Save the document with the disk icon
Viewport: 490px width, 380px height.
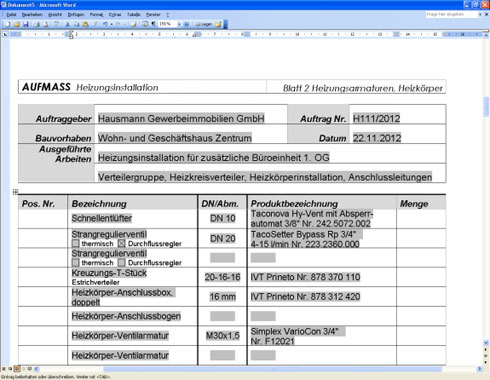[26, 24]
